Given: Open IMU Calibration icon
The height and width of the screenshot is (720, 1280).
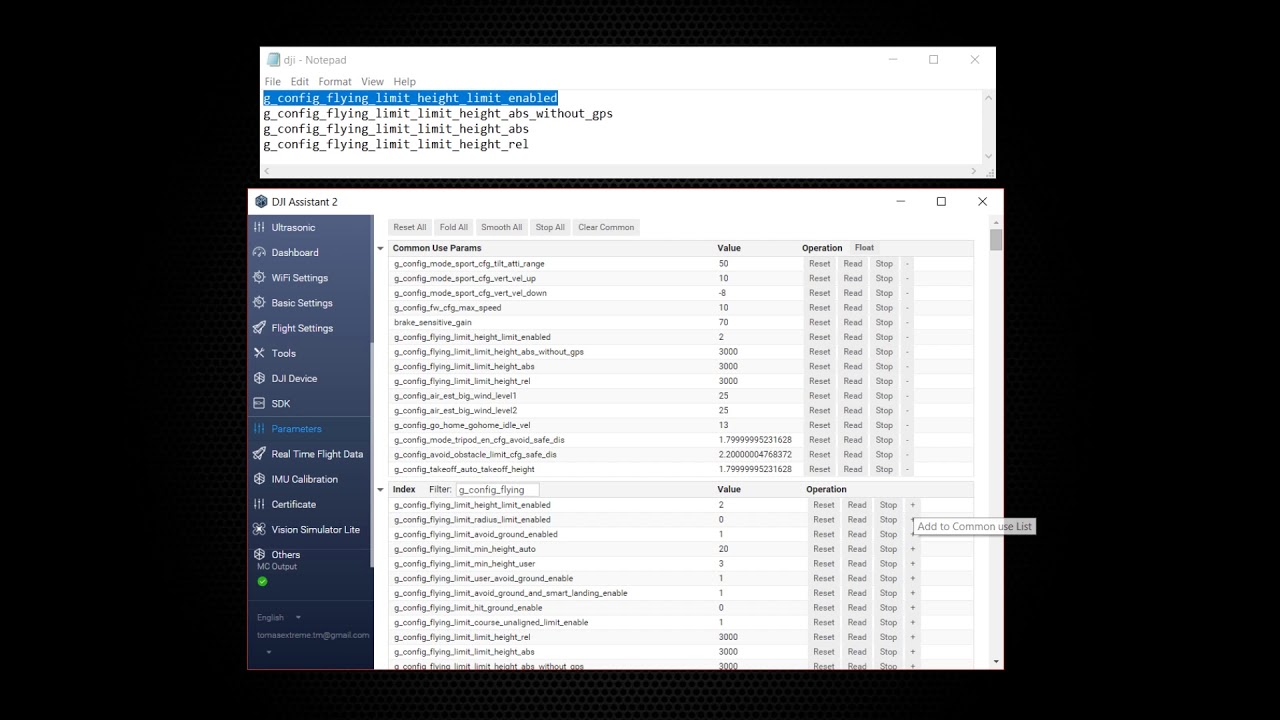Looking at the screenshot, I should click(260, 479).
